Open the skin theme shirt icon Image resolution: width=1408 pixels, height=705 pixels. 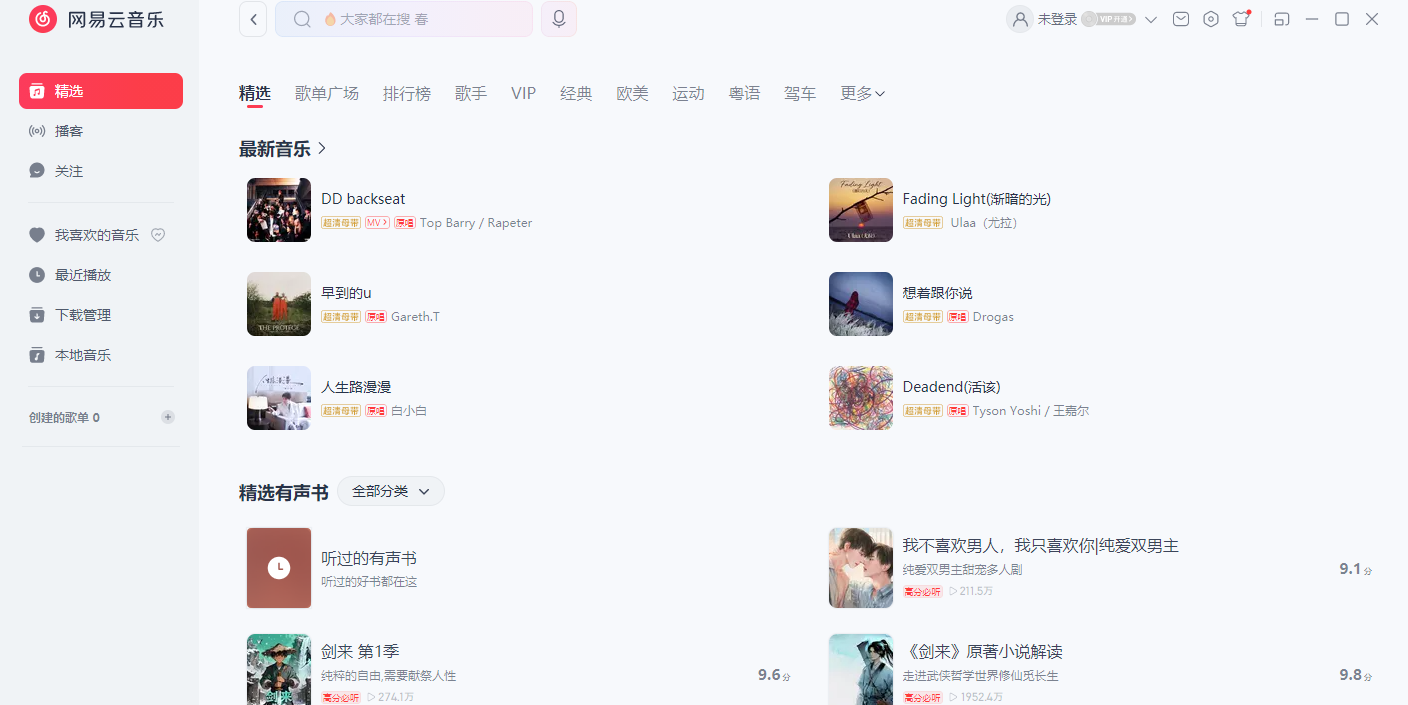click(x=1241, y=19)
